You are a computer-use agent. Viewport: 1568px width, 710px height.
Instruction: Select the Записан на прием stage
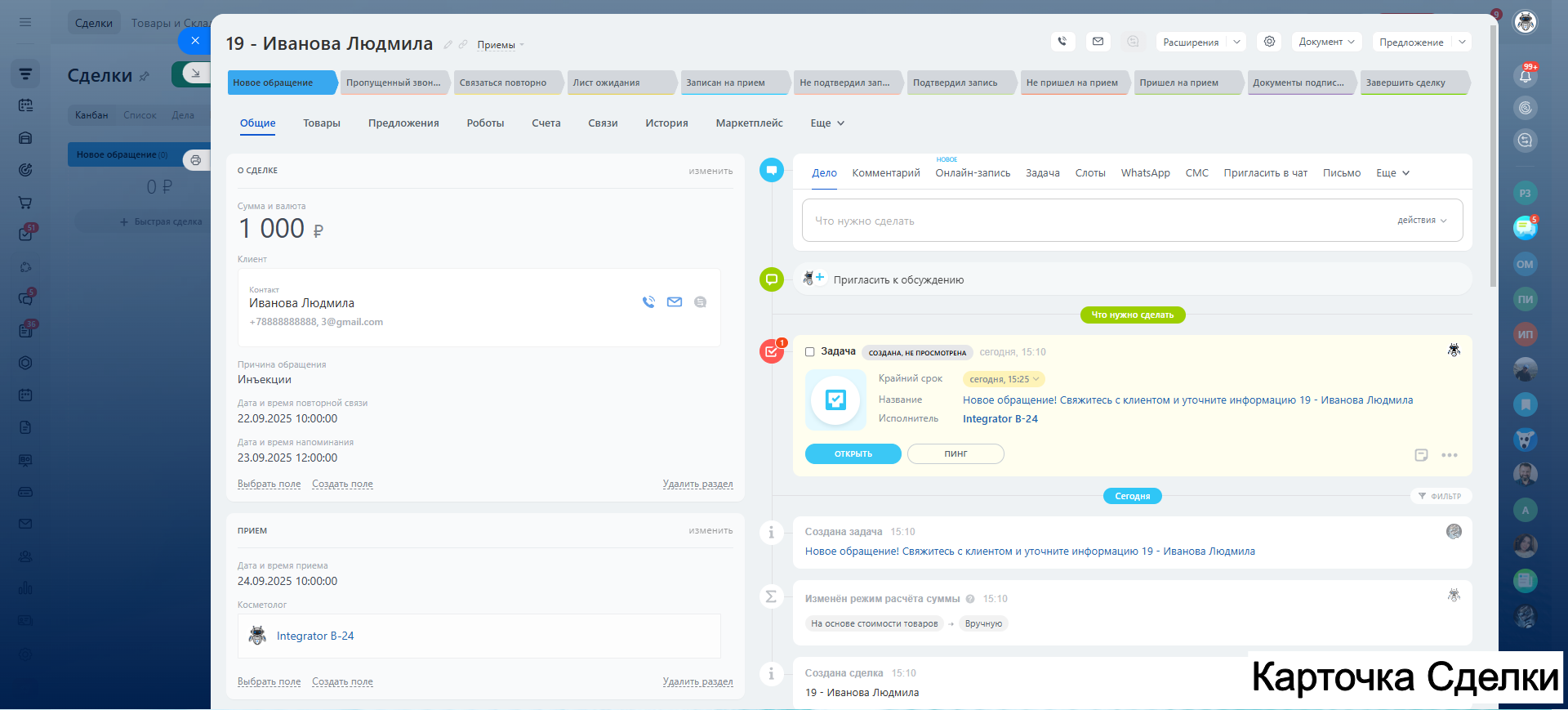[725, 83]
